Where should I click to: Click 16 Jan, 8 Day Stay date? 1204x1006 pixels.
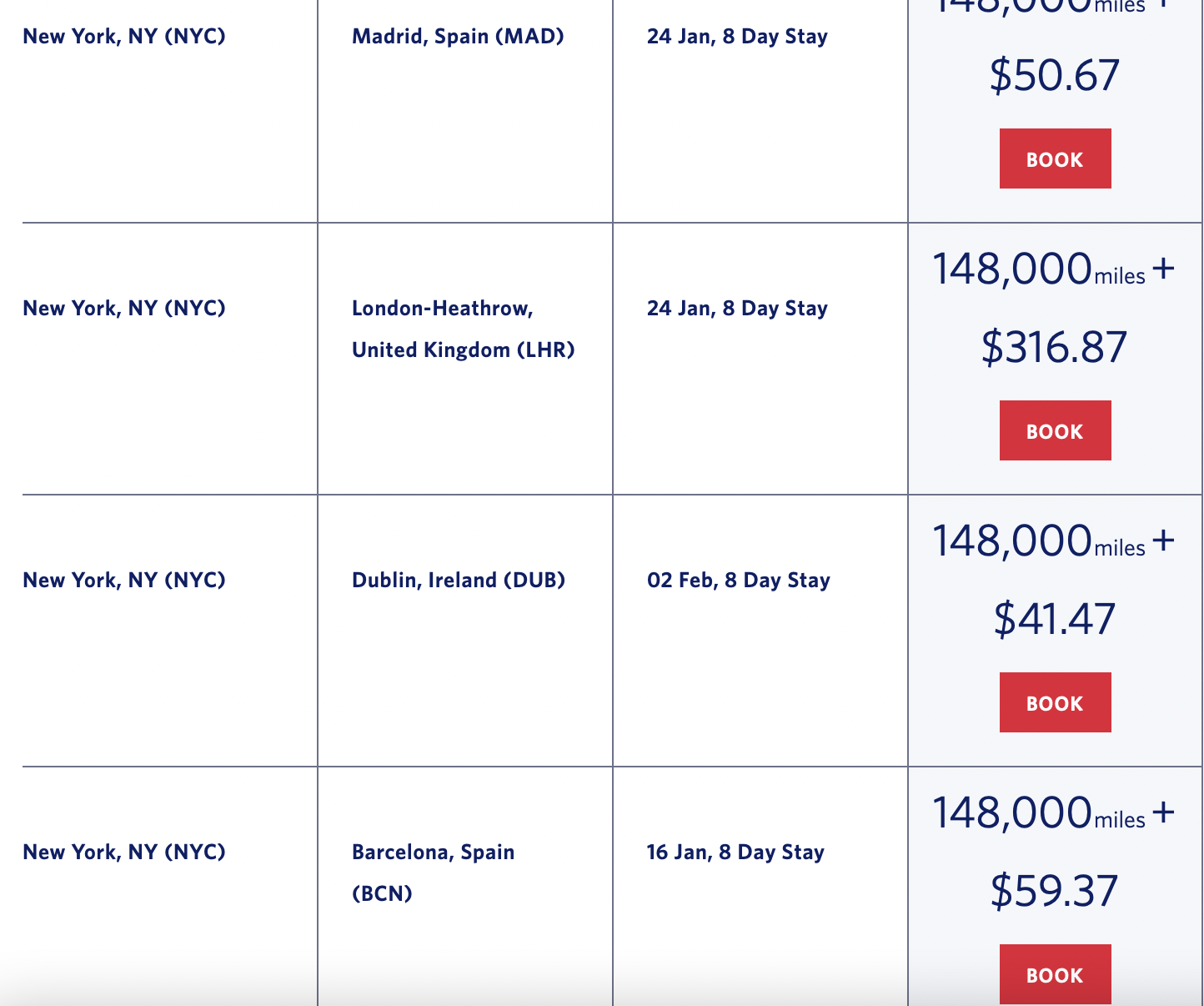point(735,853)
